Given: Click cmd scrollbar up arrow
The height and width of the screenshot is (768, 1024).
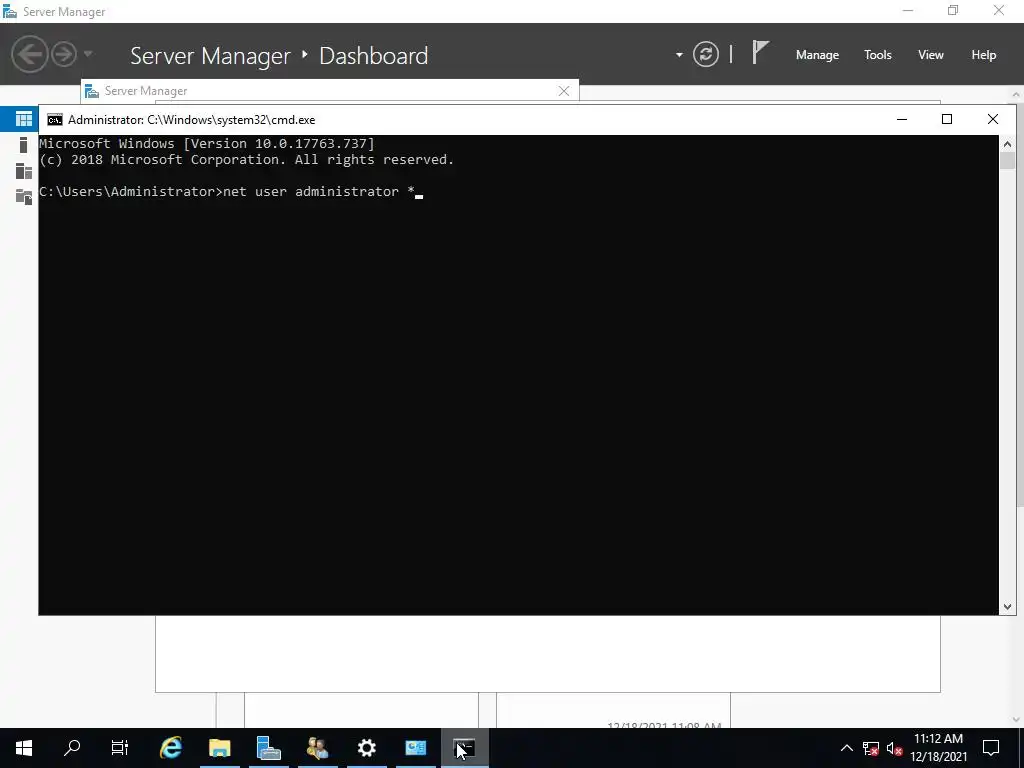Looking at the screenshot, I should [x=1007, y=144].
